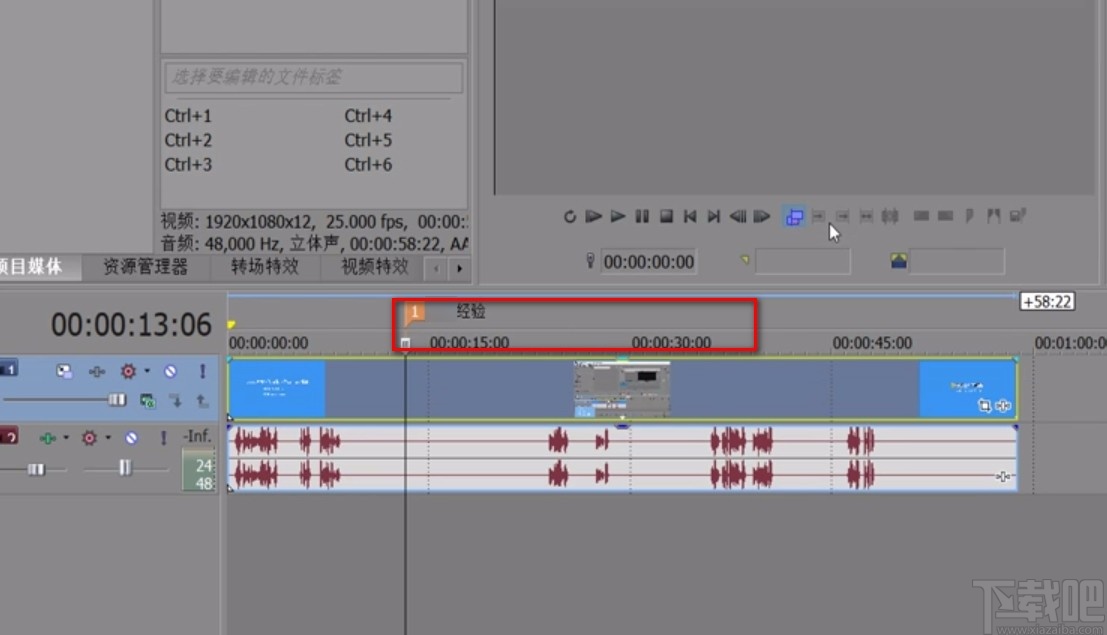Image resolution: width=1107 pixels, height=635 pixels.
Task: Click the highlighted blue overlapping-rectangles trimmer icon
Action: [x=794, y=217]
